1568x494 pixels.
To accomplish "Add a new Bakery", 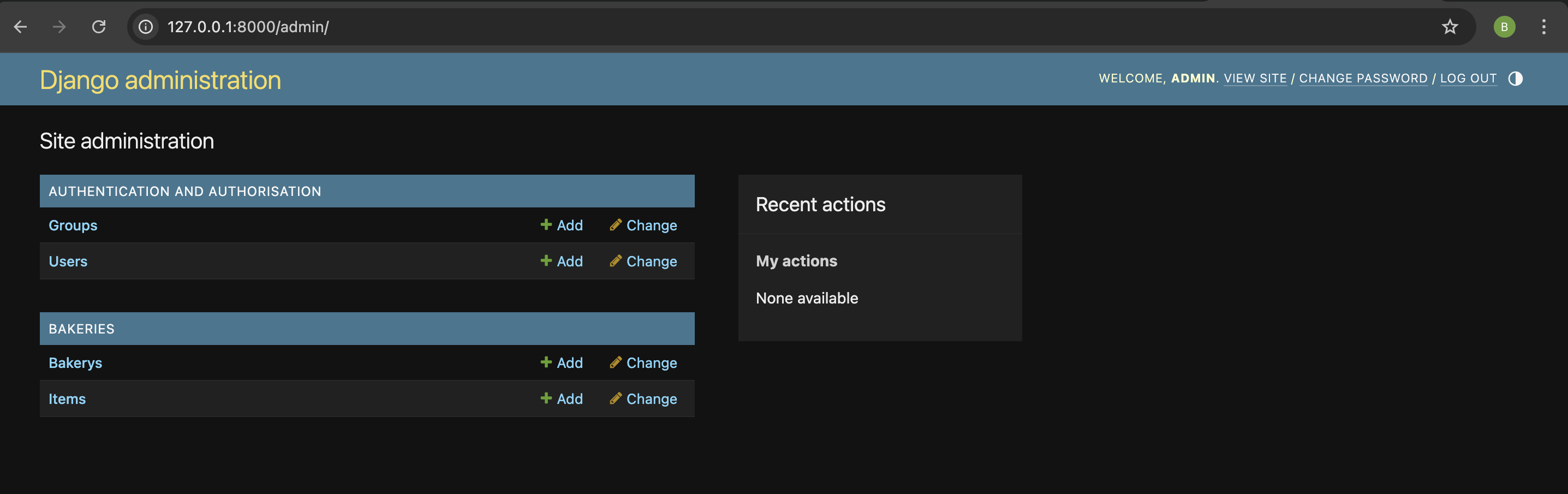I will tap(562, 363).
